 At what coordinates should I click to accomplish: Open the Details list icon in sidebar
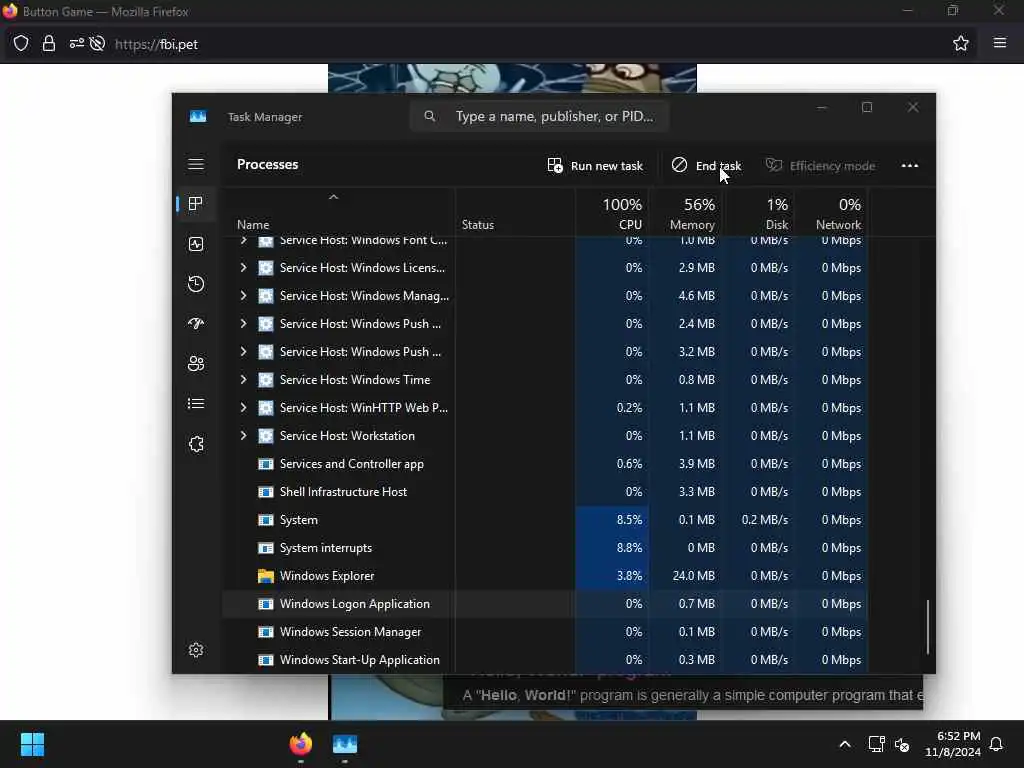click(196, 404)
